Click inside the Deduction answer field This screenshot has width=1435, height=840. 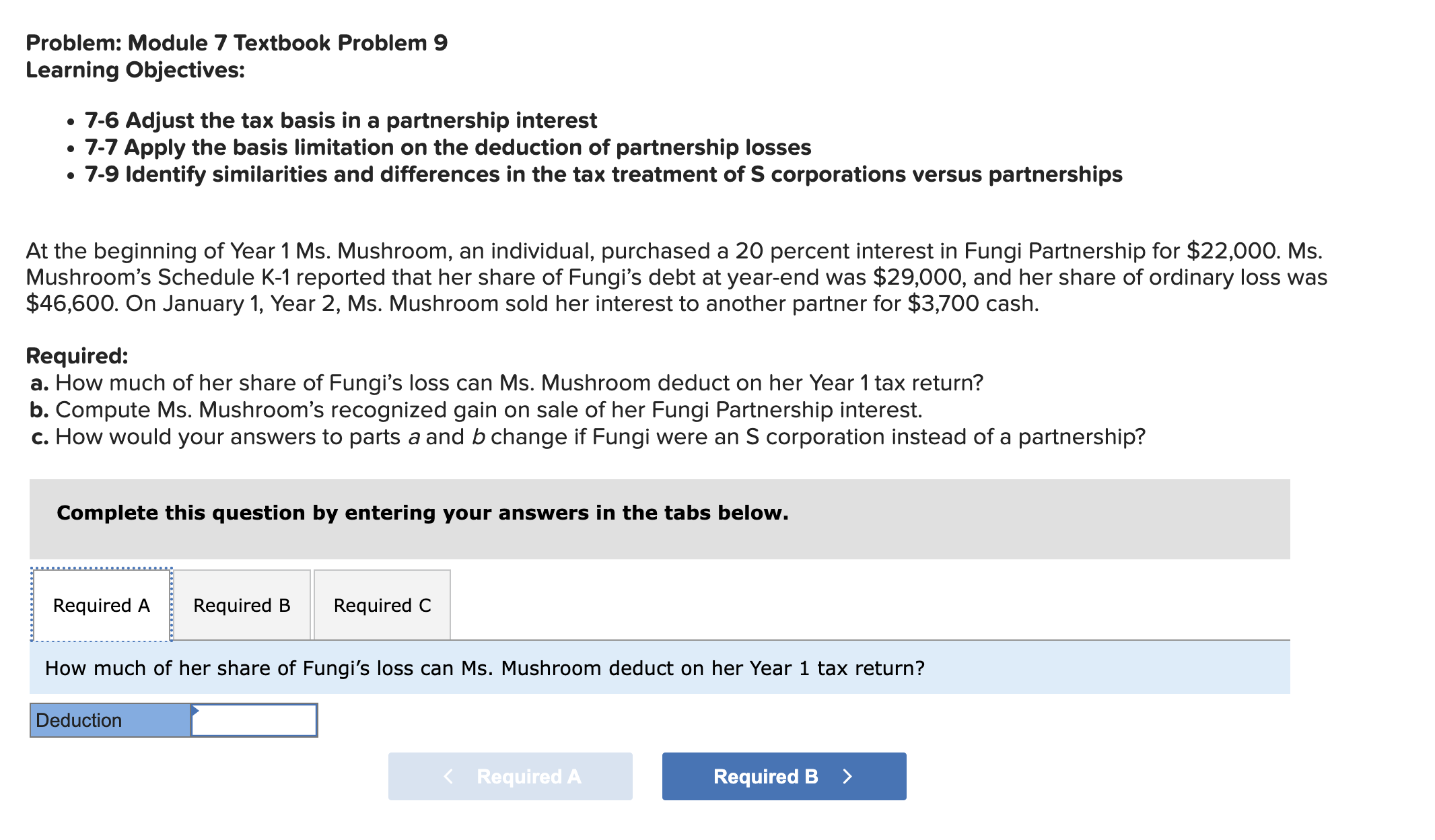254,720
